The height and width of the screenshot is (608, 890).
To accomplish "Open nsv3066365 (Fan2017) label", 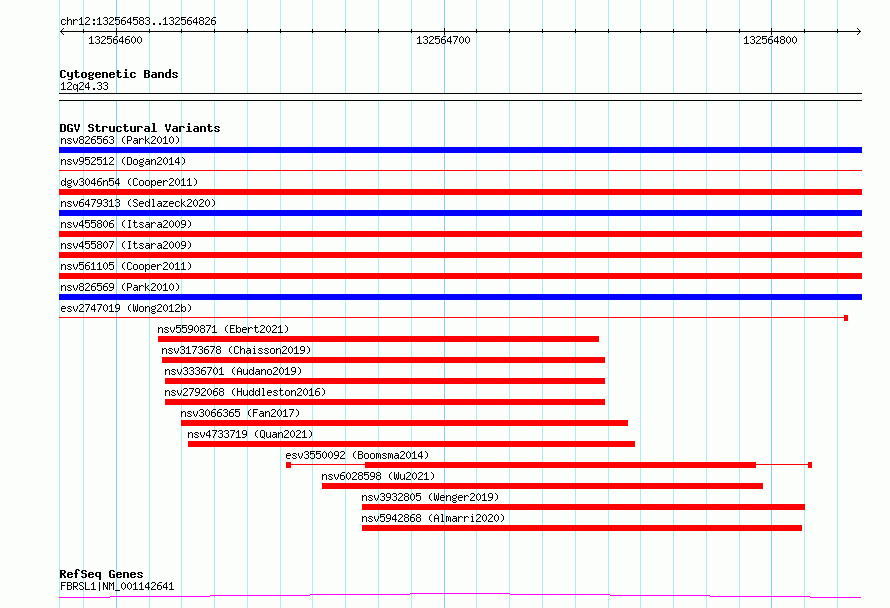I will [240, 413].
